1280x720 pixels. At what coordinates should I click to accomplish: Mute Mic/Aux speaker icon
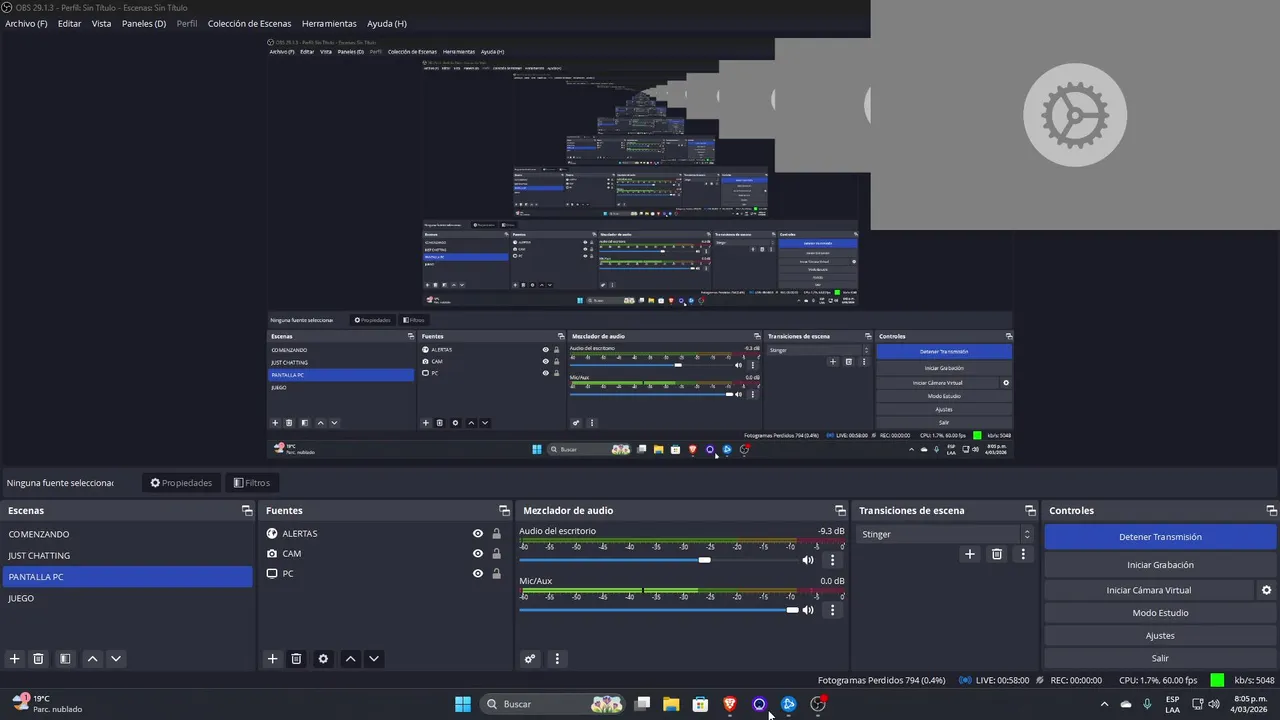(808, 610)
